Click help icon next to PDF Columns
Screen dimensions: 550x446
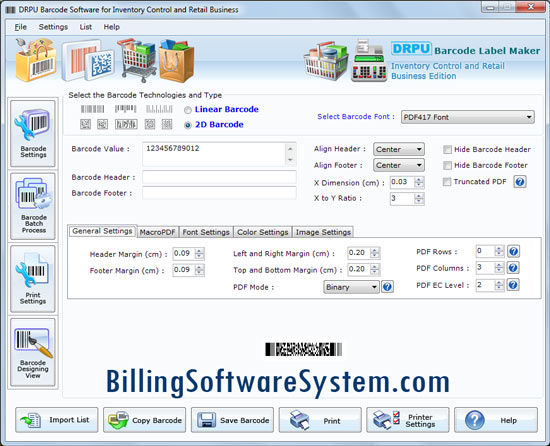click(513, 268)
